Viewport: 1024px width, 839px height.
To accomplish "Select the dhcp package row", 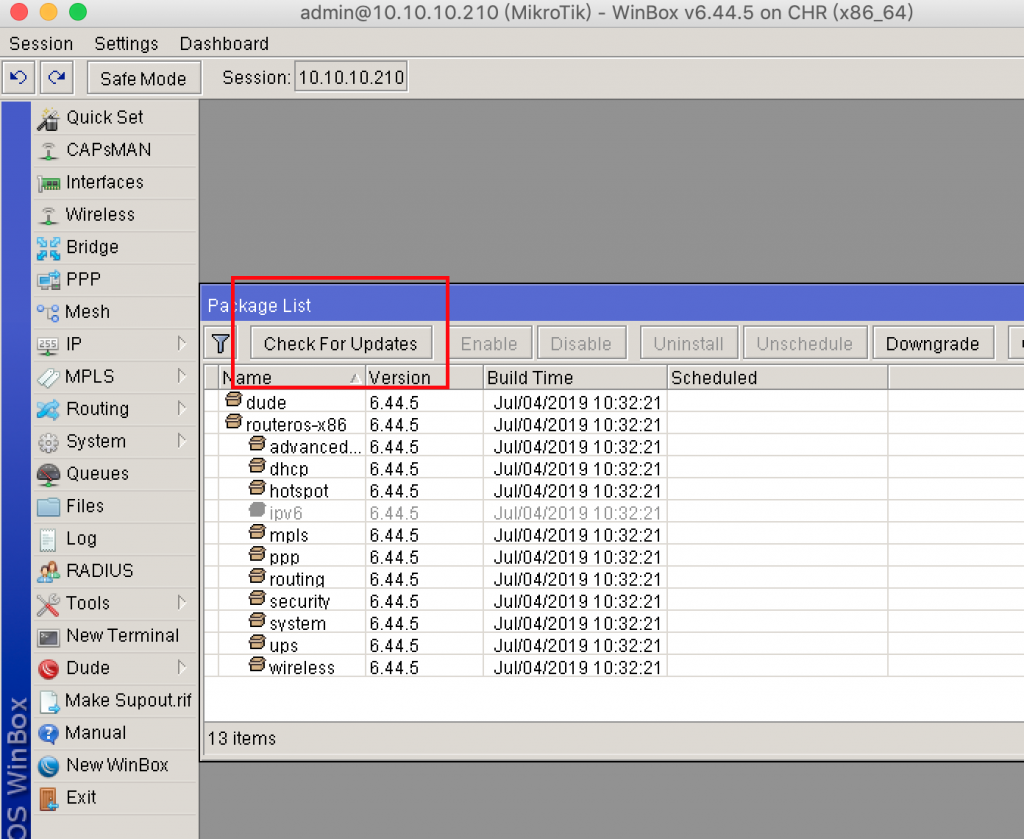I will tap(614, 469).
